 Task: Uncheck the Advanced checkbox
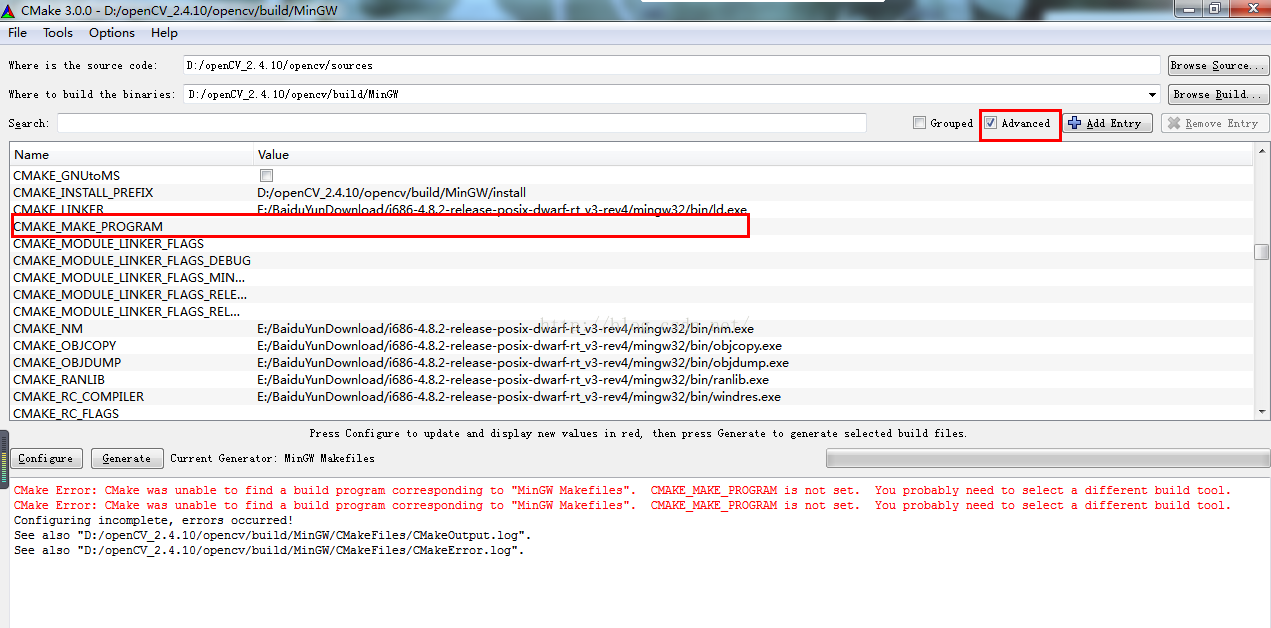point(991,123)
